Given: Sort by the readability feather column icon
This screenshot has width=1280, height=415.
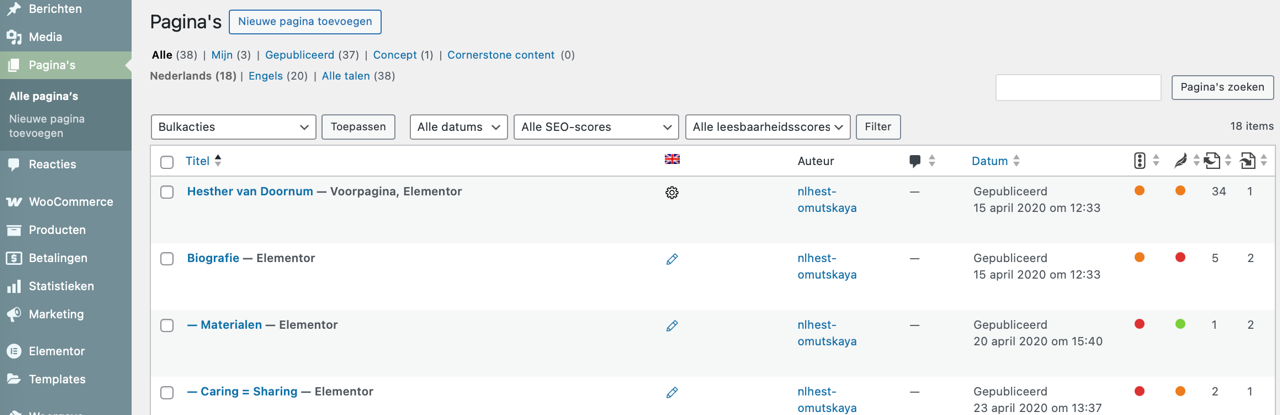Looking at the screenshot, I should (1181, 161).
